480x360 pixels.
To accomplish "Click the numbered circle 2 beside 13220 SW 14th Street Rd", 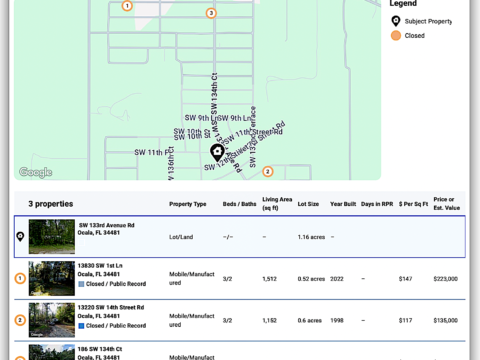I will pos(20,320).
